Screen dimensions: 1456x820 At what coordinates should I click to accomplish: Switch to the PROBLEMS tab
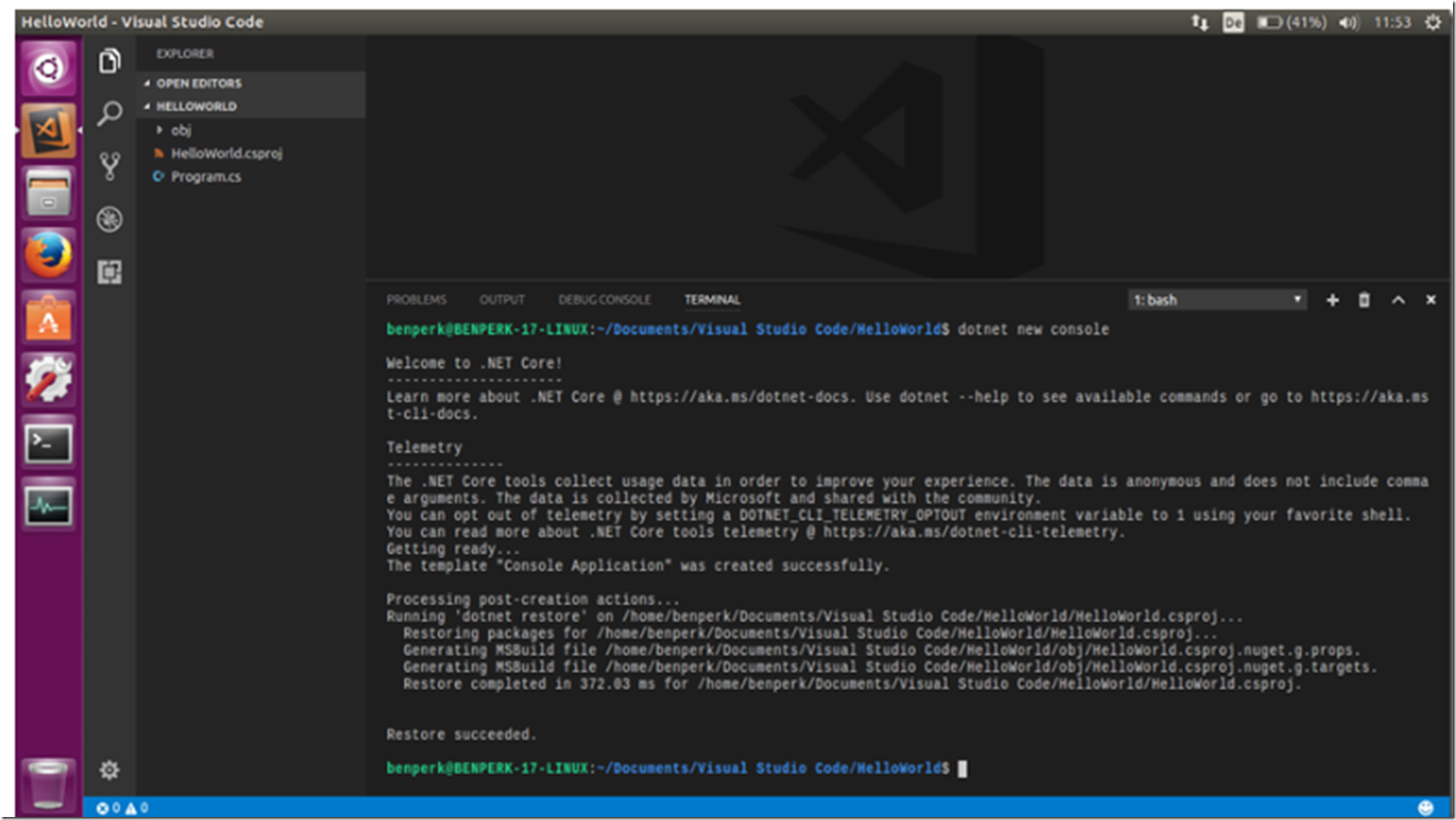[x=416, y=300]
